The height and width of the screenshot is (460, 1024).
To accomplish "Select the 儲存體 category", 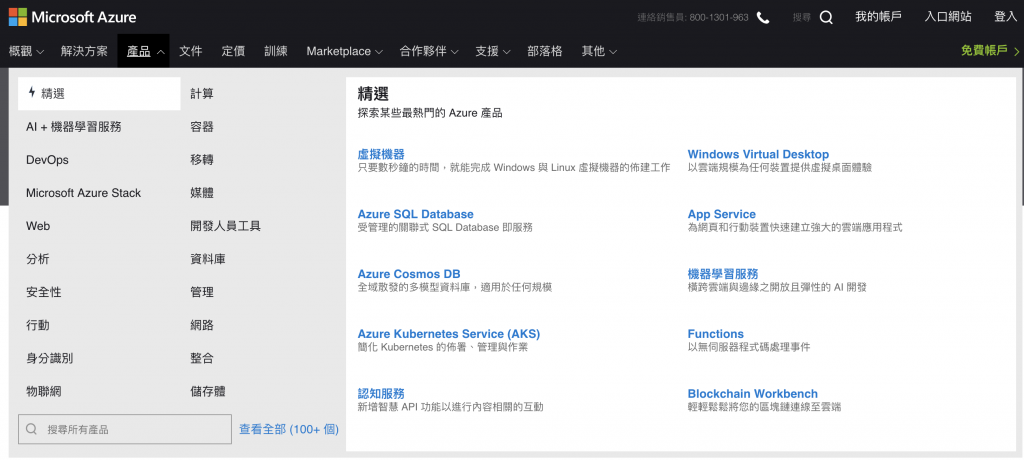I will point(208,391).
